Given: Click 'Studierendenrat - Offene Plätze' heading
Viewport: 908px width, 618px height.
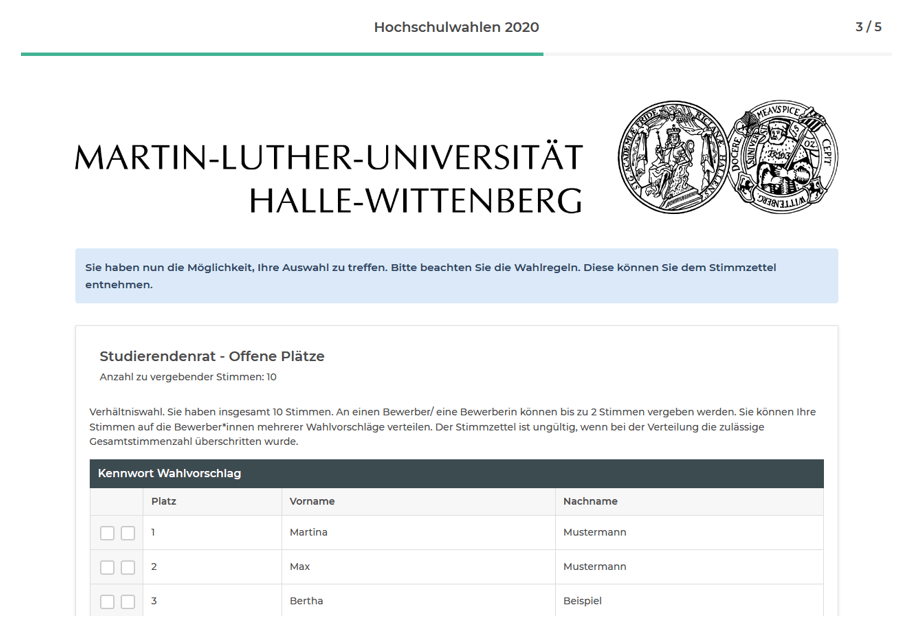Looking at the screenshot, I should coord(212,356).
